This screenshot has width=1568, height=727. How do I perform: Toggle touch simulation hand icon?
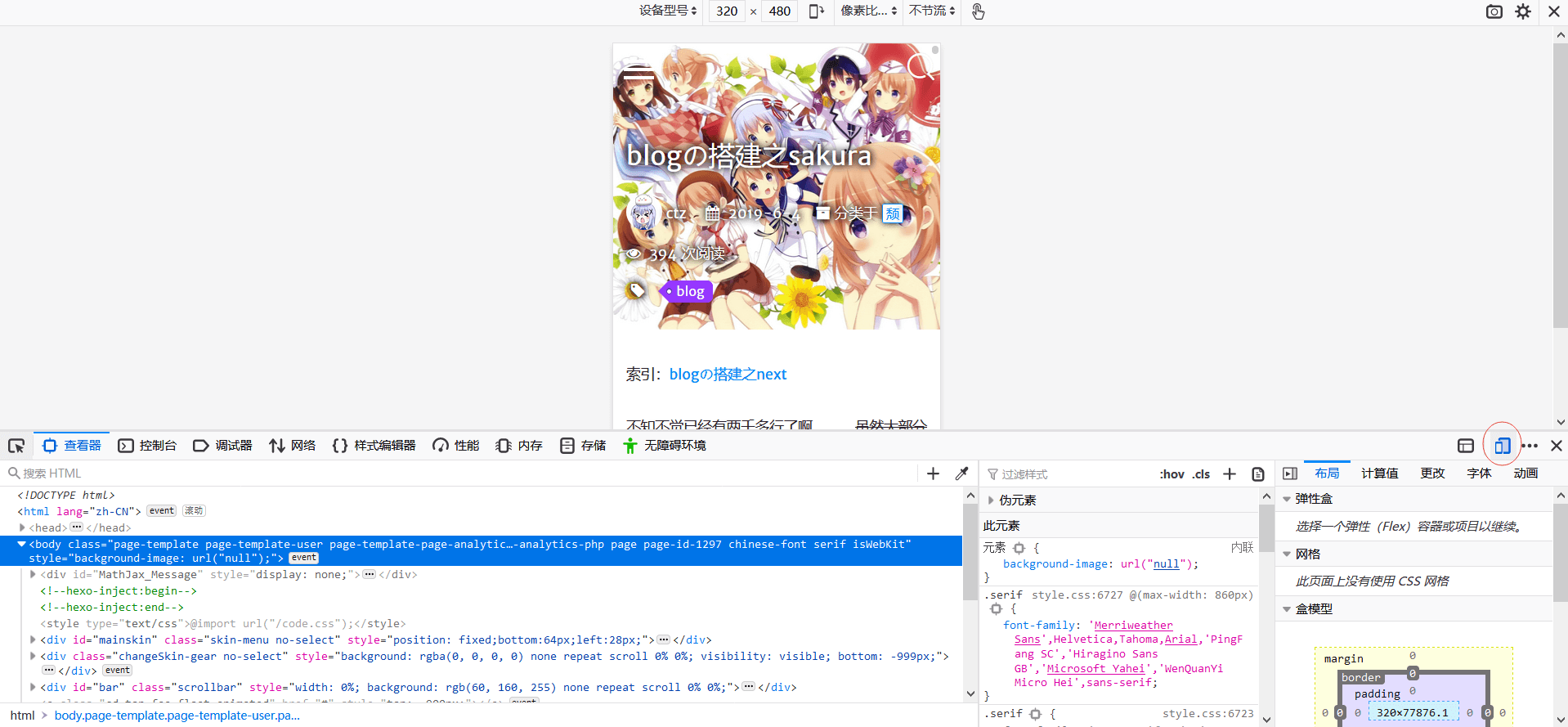978,11
